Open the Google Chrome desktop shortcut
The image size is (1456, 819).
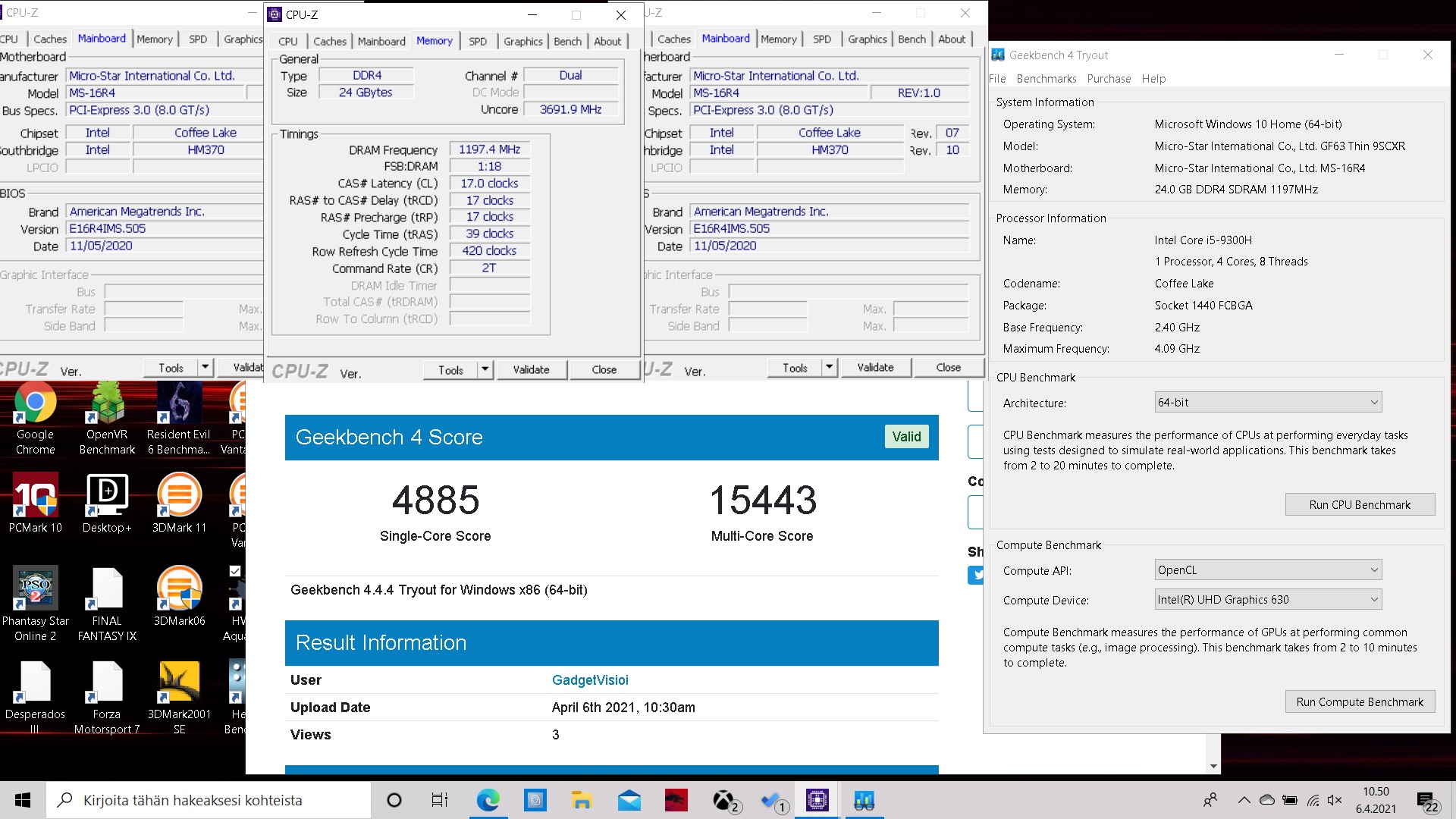click(35, 418)
